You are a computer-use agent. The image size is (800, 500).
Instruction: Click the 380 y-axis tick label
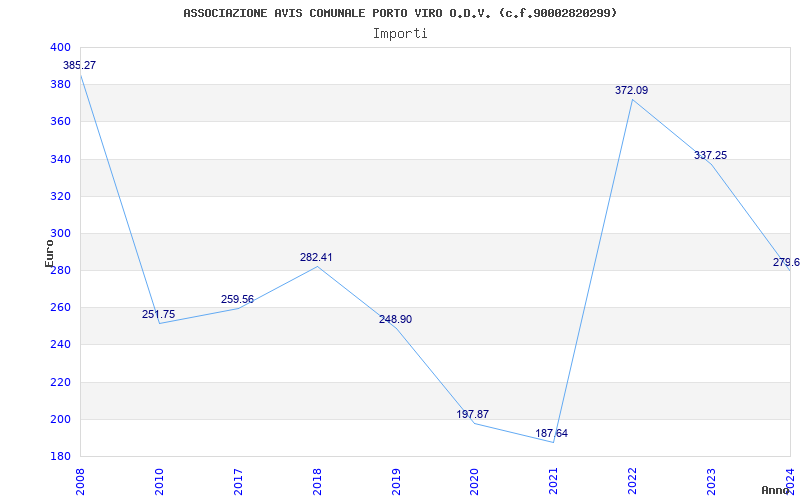[60, 85]
